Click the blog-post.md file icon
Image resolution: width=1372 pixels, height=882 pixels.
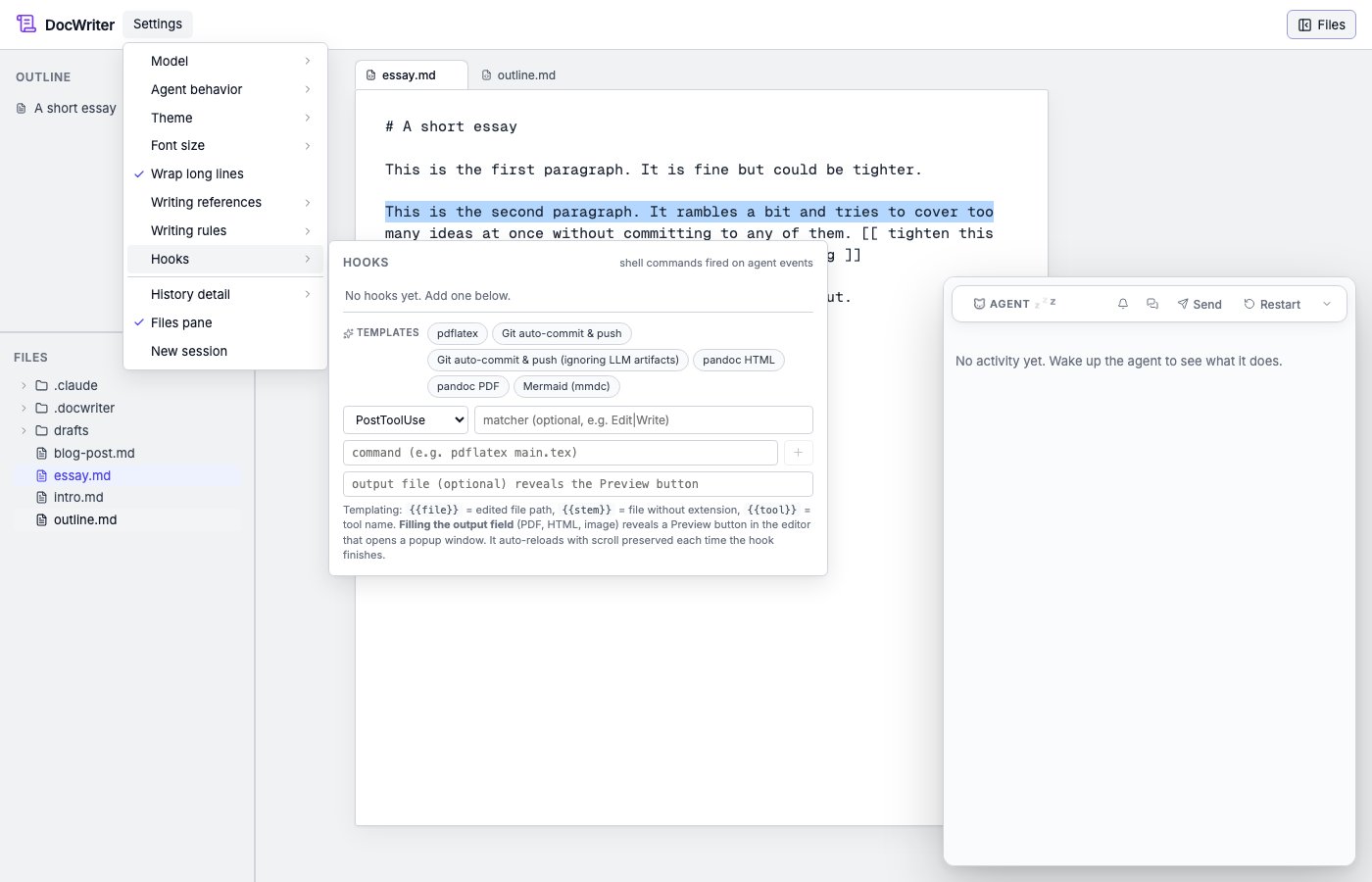(41, 453)
